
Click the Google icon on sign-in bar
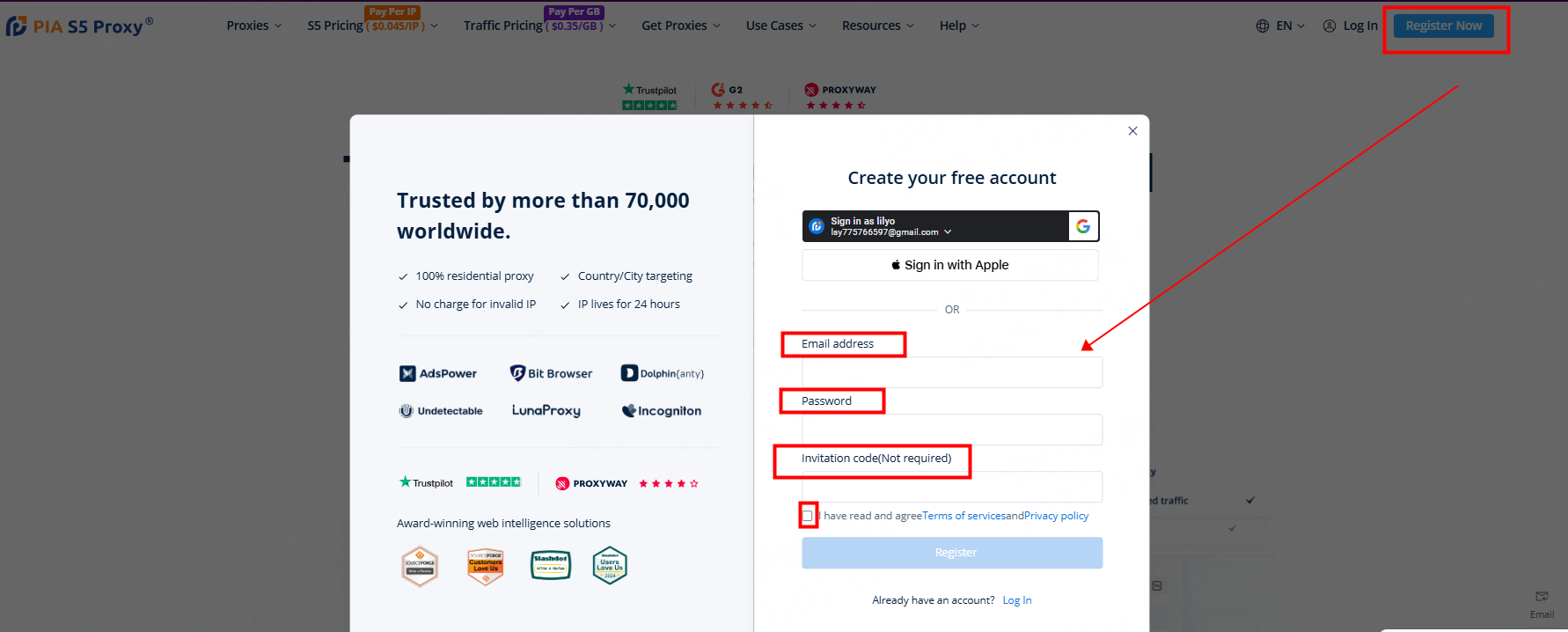click(1083, 226)
